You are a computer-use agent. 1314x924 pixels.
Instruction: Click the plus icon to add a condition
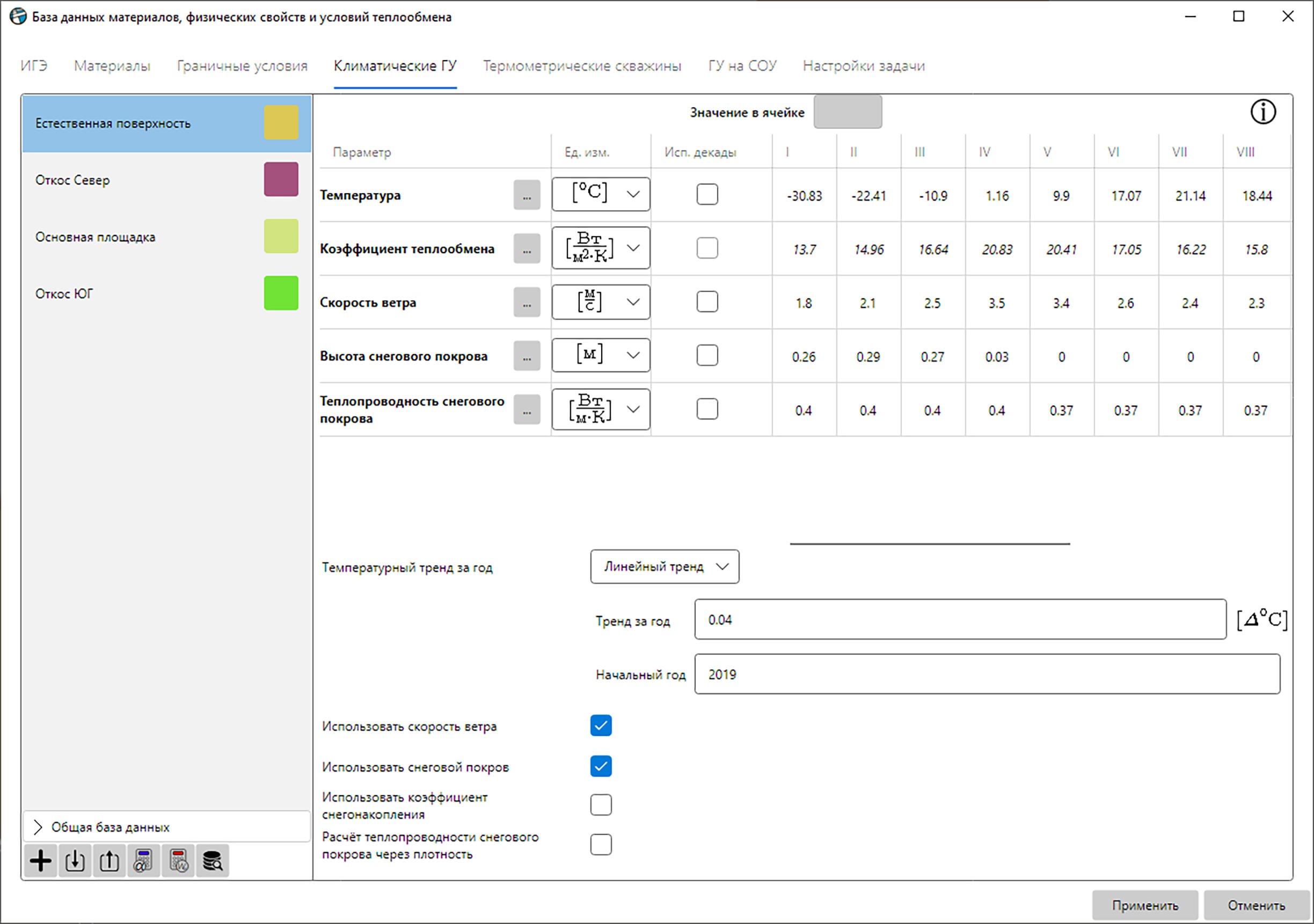(41, 861)
